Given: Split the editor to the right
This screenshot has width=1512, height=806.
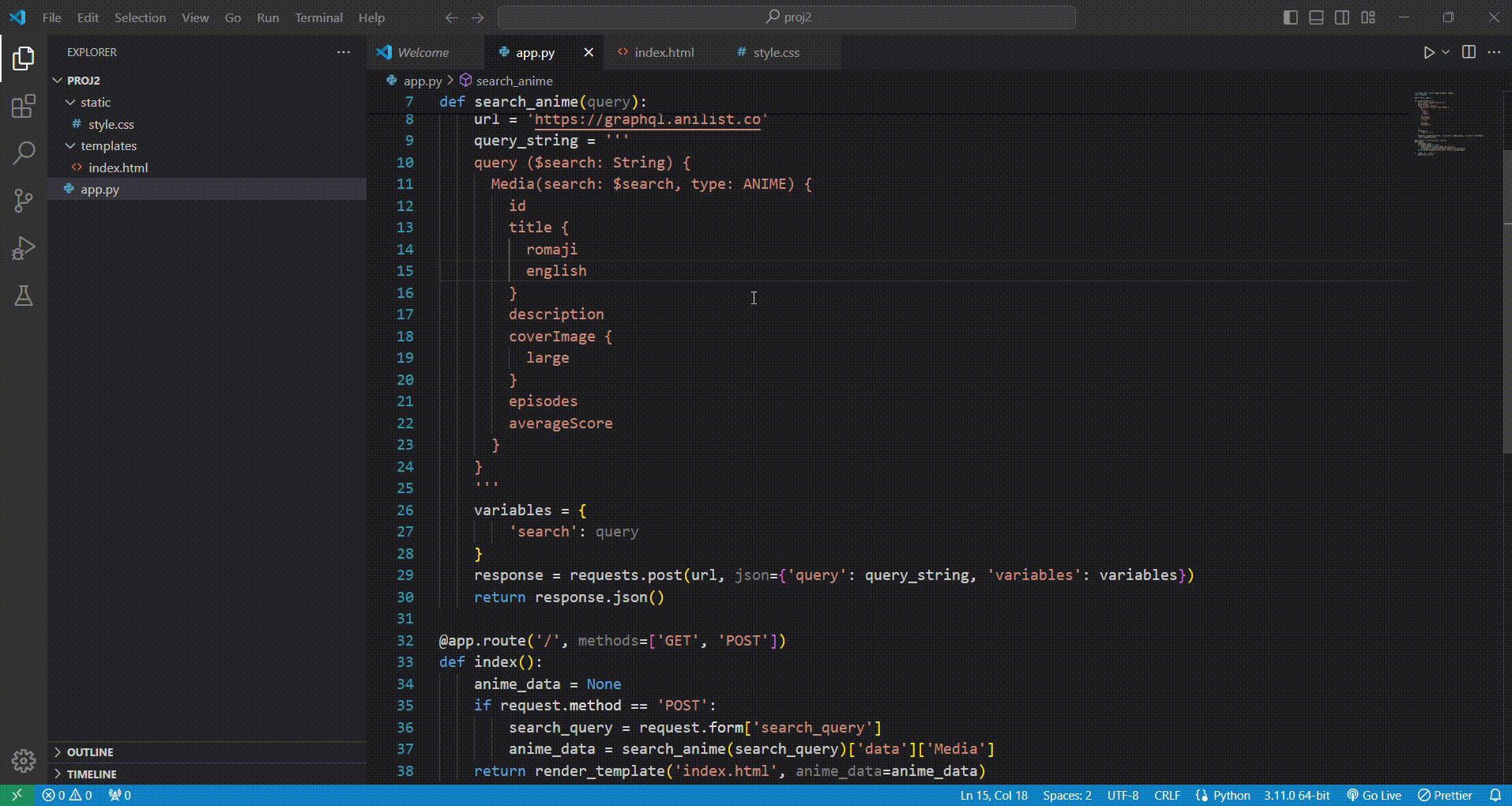Looking at the screenshot, I should [1469, 52].
